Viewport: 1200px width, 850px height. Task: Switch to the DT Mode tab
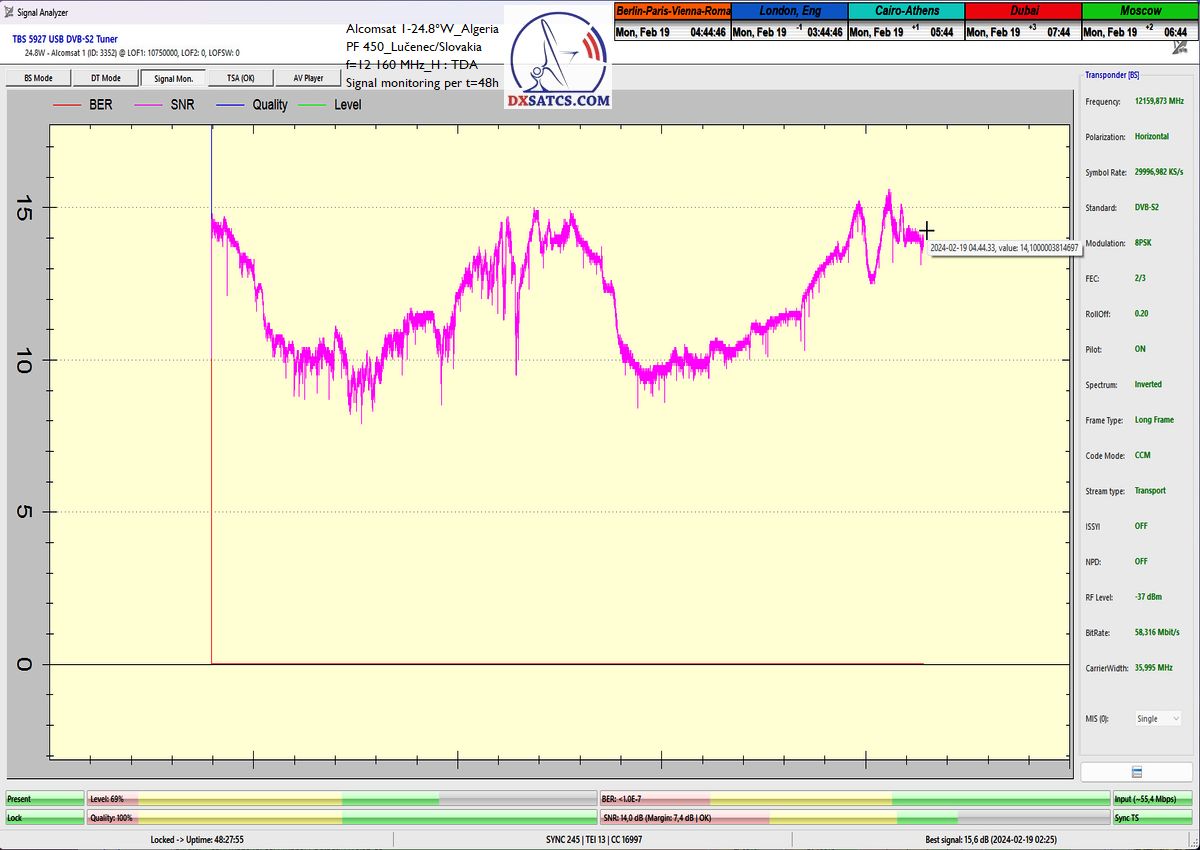(x=105, y=78)
